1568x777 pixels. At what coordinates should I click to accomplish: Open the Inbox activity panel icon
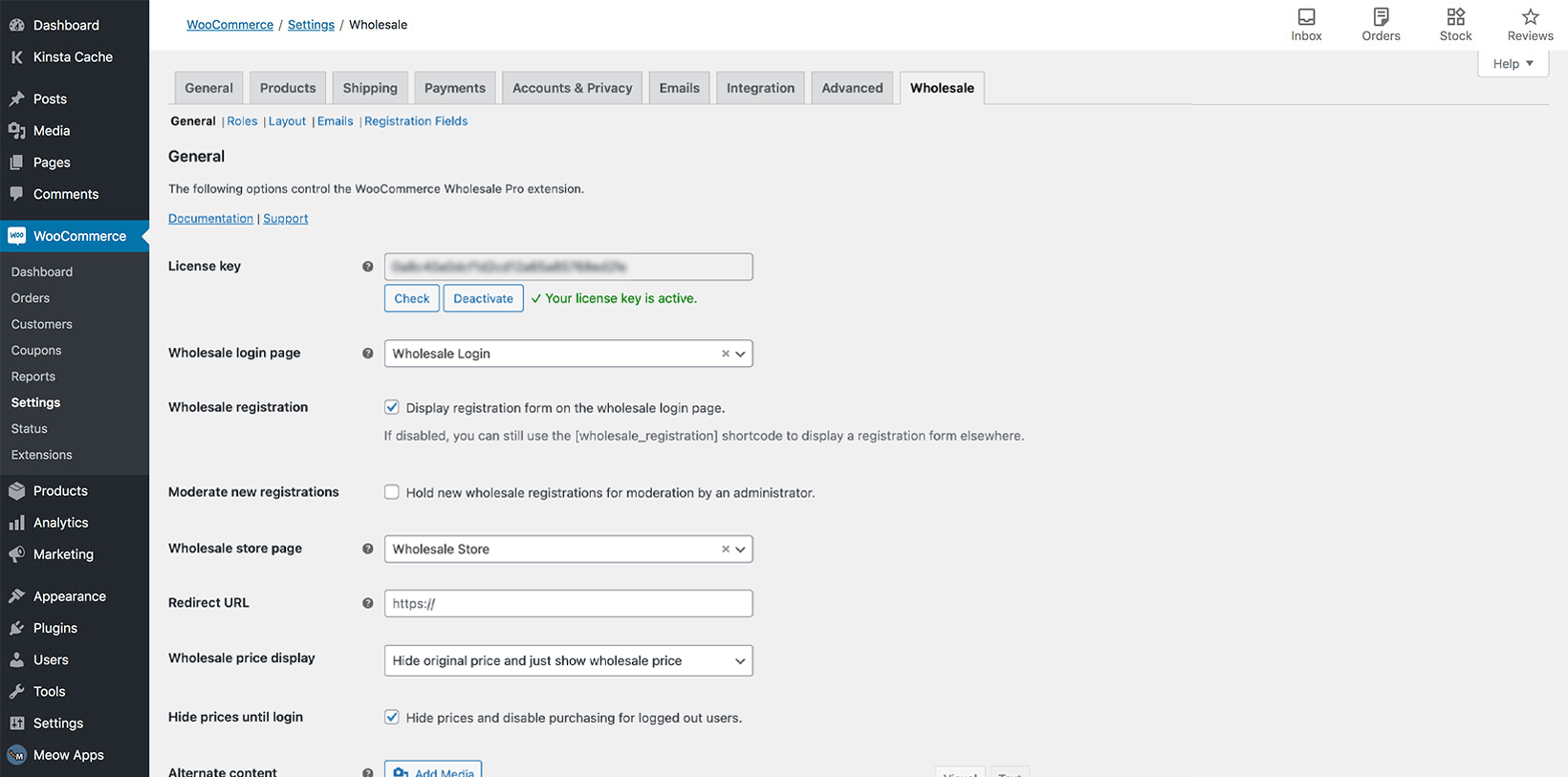[1306, 16]
